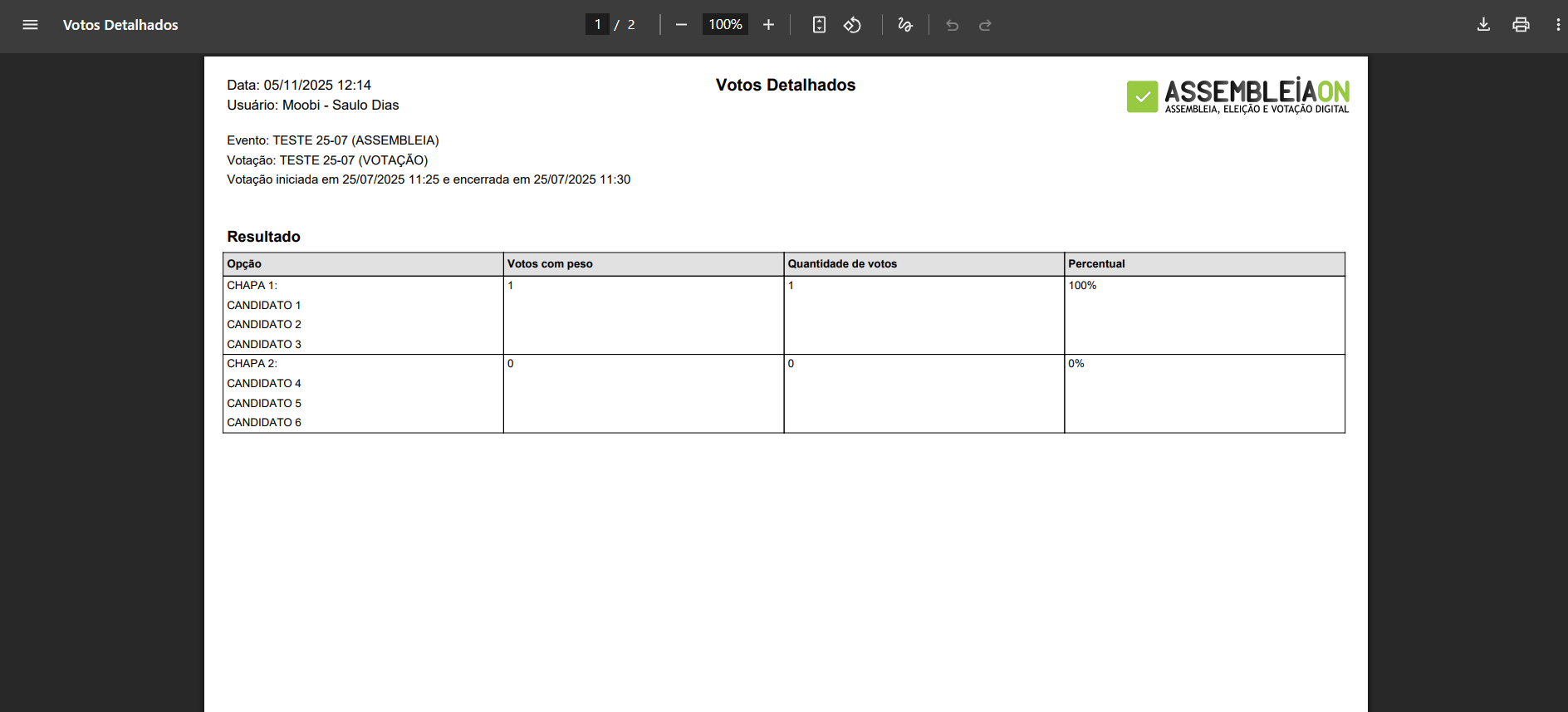Open the sidebar menu hamburger icon
Screen dimensions: 1568x712
30,25
